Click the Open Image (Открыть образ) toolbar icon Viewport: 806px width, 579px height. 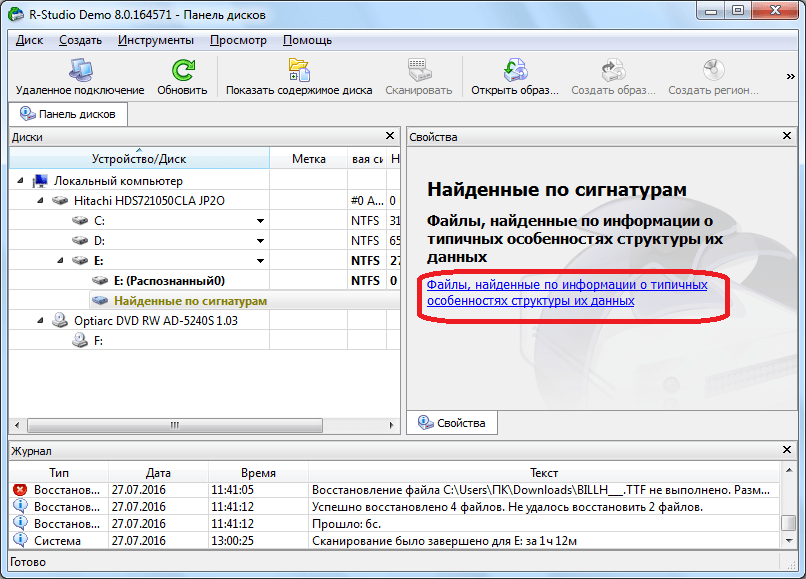point(515,71)
